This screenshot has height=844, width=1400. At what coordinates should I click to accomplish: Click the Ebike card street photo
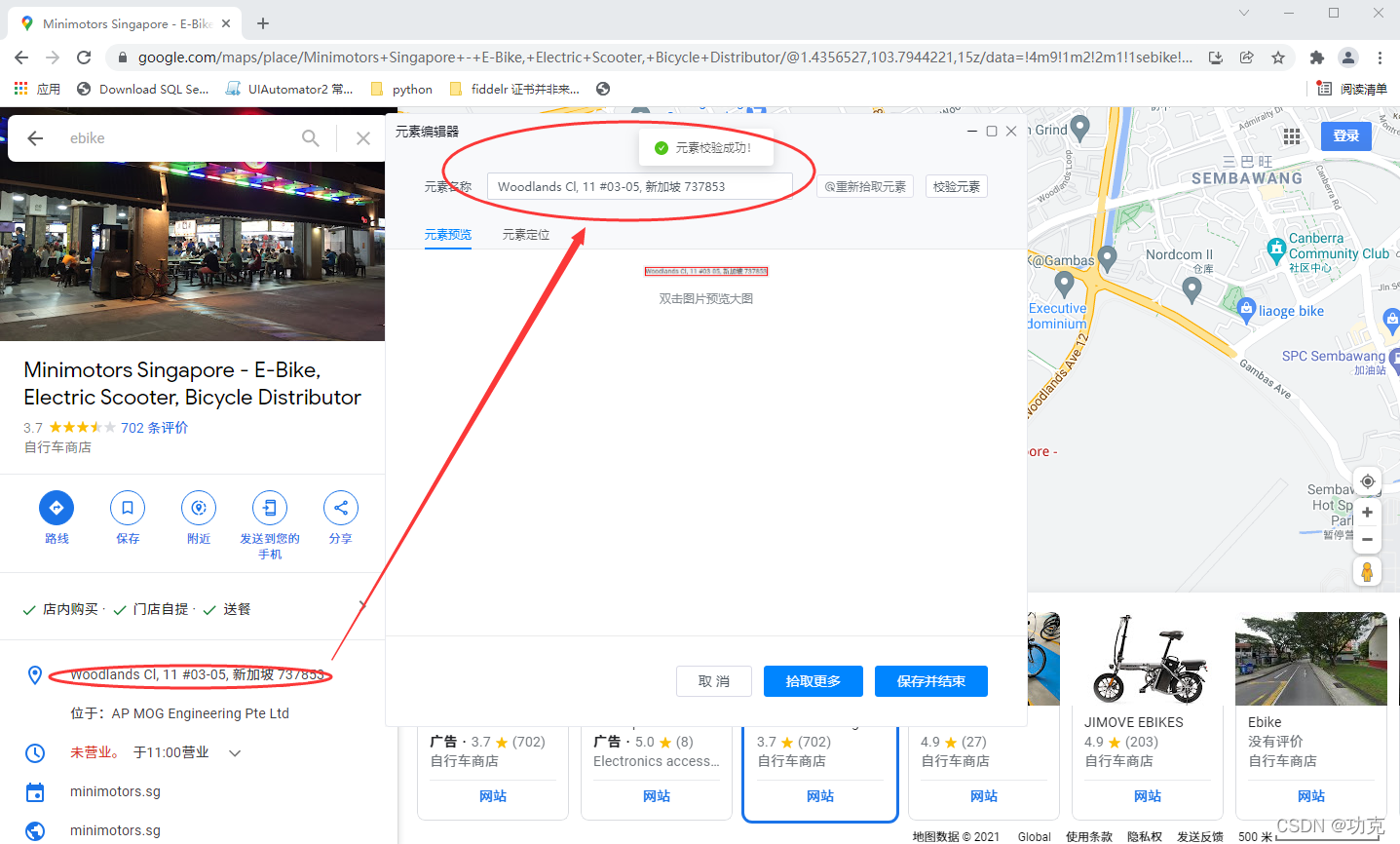[x=1311, y=659]
